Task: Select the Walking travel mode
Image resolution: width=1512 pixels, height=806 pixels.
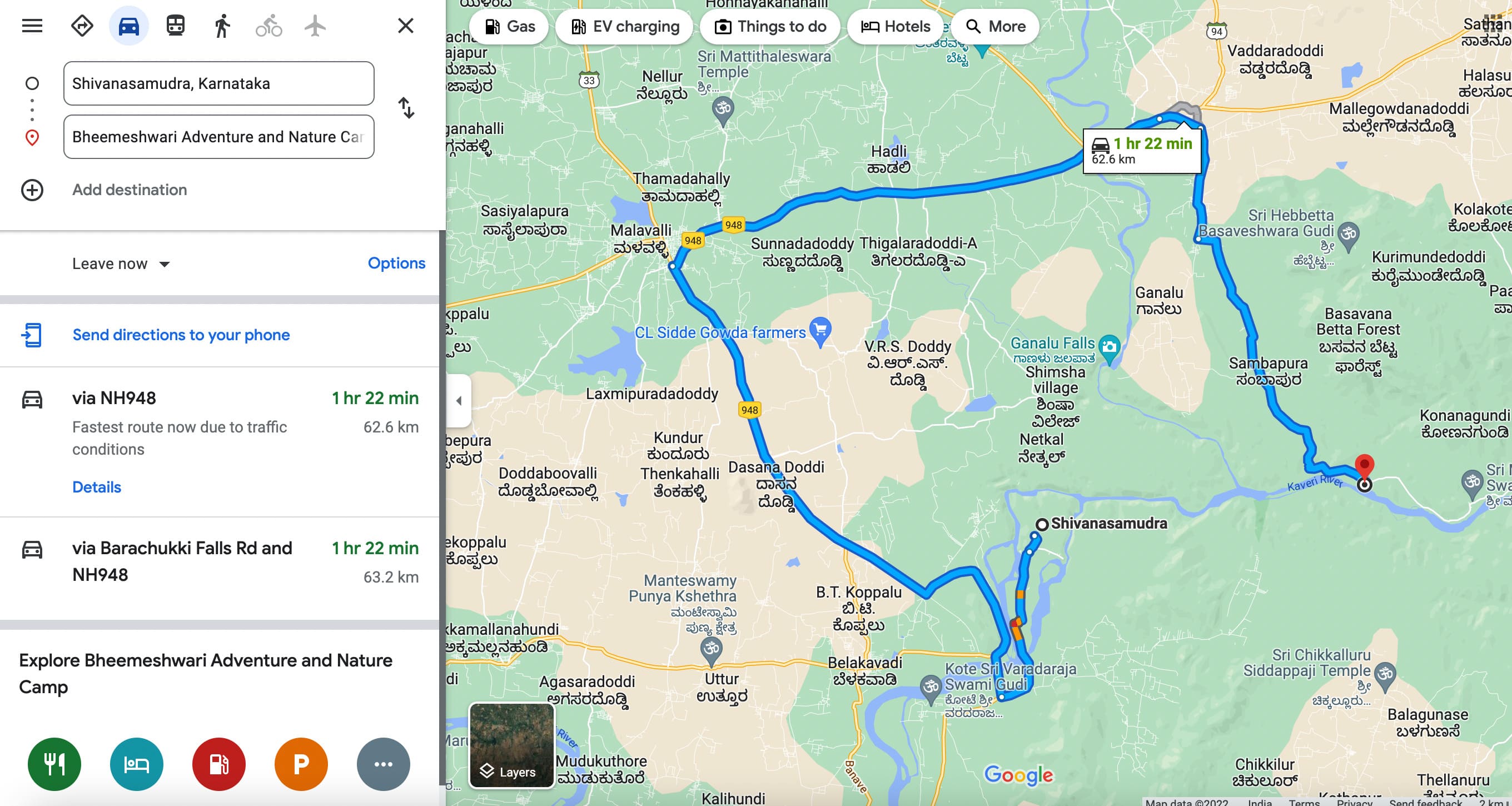Action: 222,26
